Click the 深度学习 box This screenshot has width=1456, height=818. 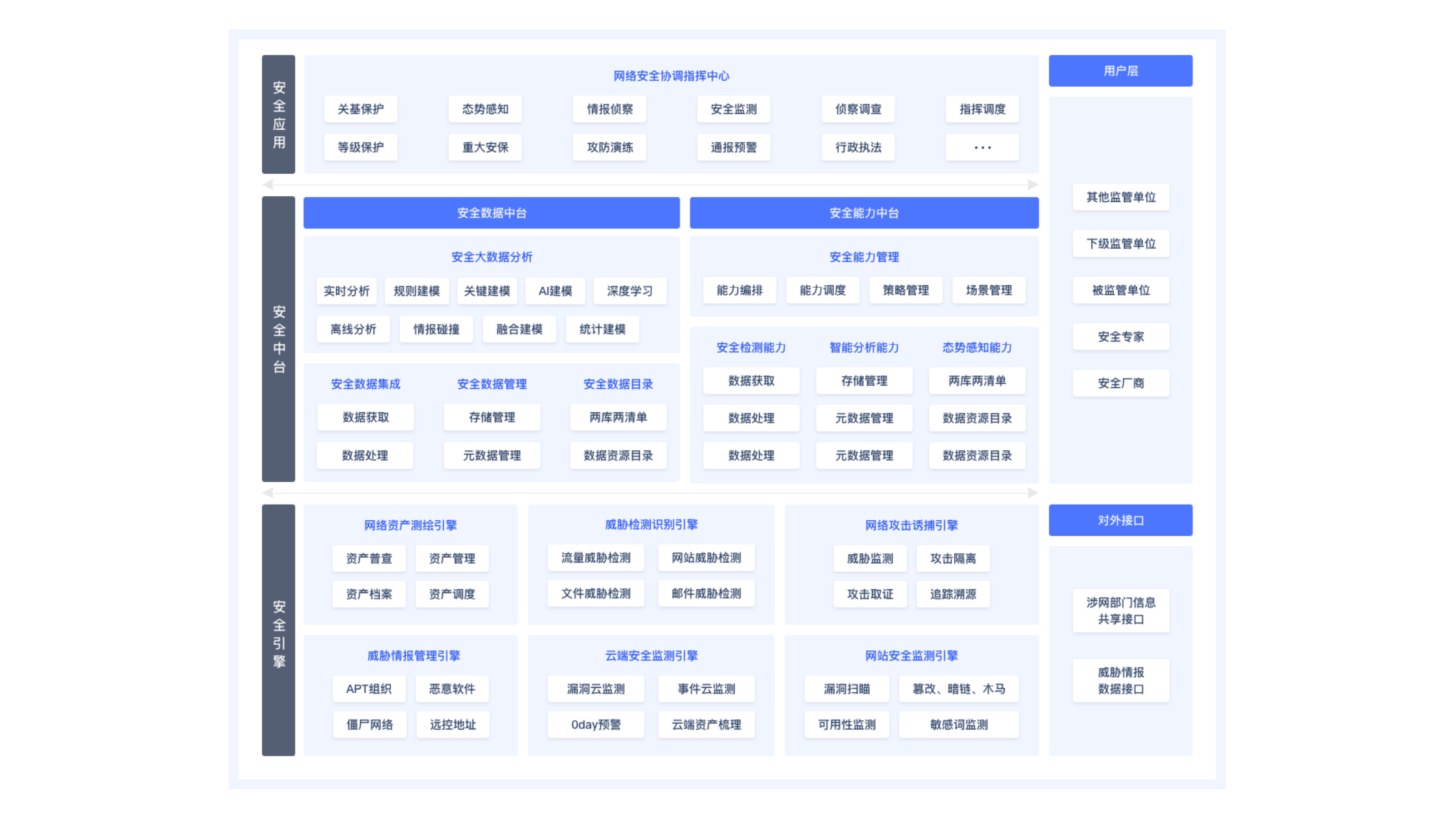[x=630, y=291]
